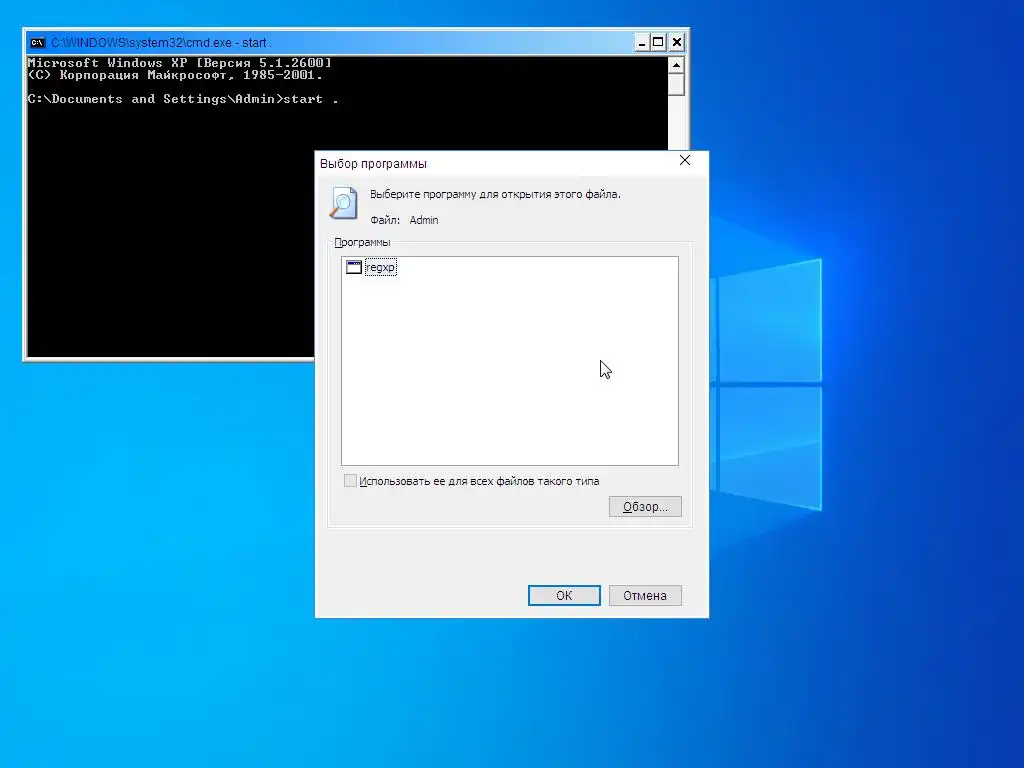Click the 'Microsoft Windows XP' version line
Image resolution: width=1024 pixels, height=768 pixels.
pos(180,63)
